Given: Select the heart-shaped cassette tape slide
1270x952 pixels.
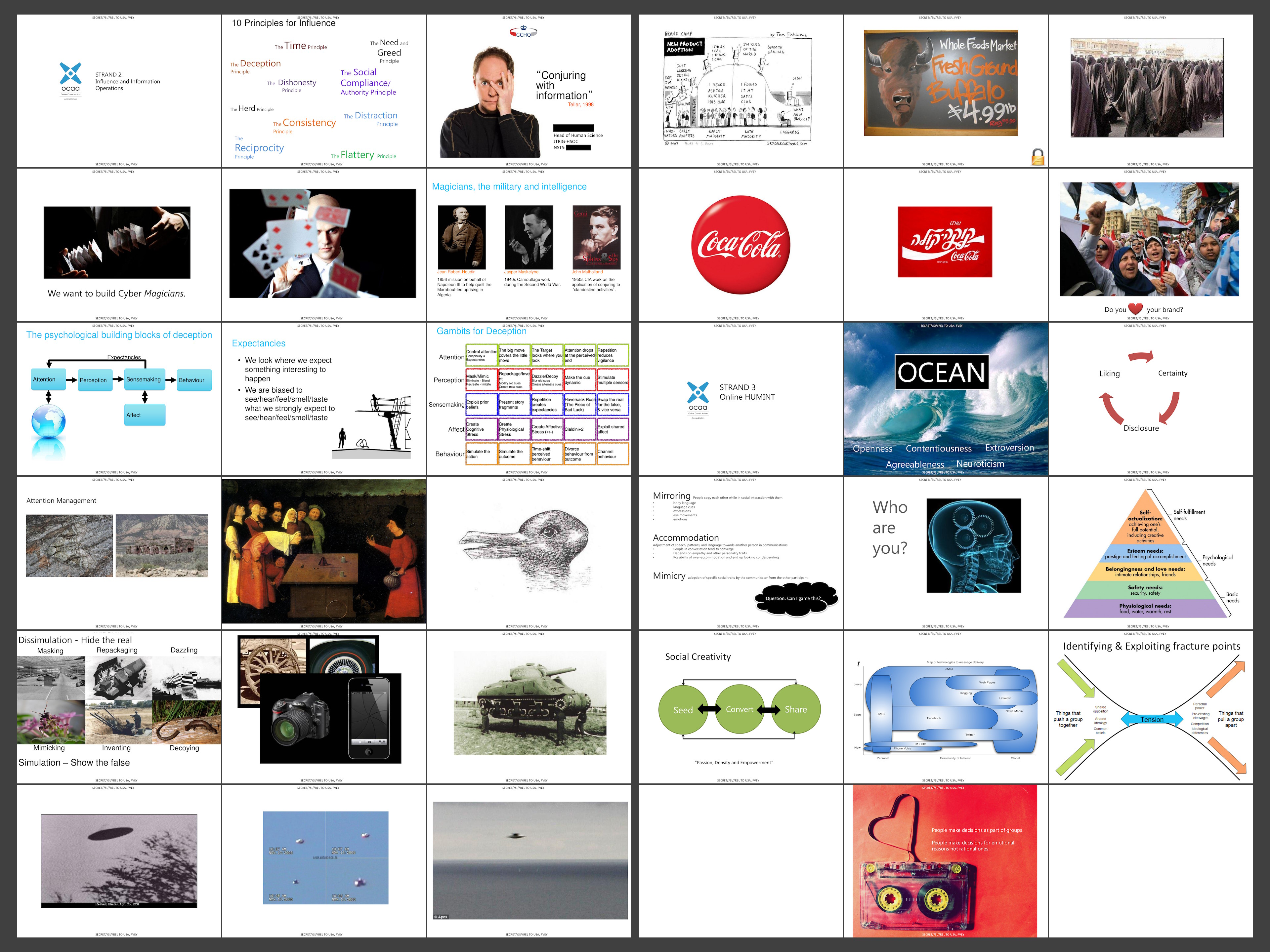Looking at the screenshot, I should point(946,861).
